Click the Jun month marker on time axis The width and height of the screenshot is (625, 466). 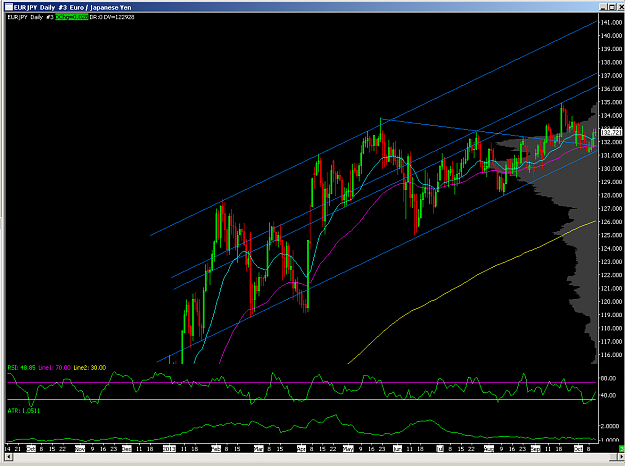397,449
